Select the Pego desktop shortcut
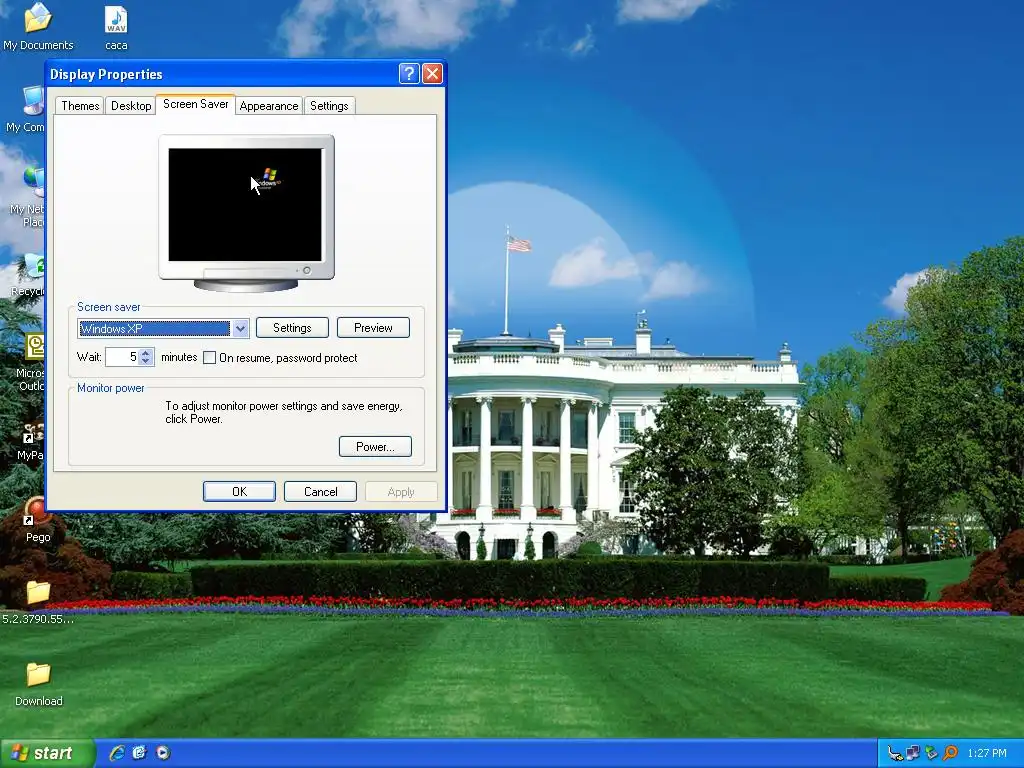Image resolution: width=1024 pixels, height=768 pixels. (x=38, y=519)
